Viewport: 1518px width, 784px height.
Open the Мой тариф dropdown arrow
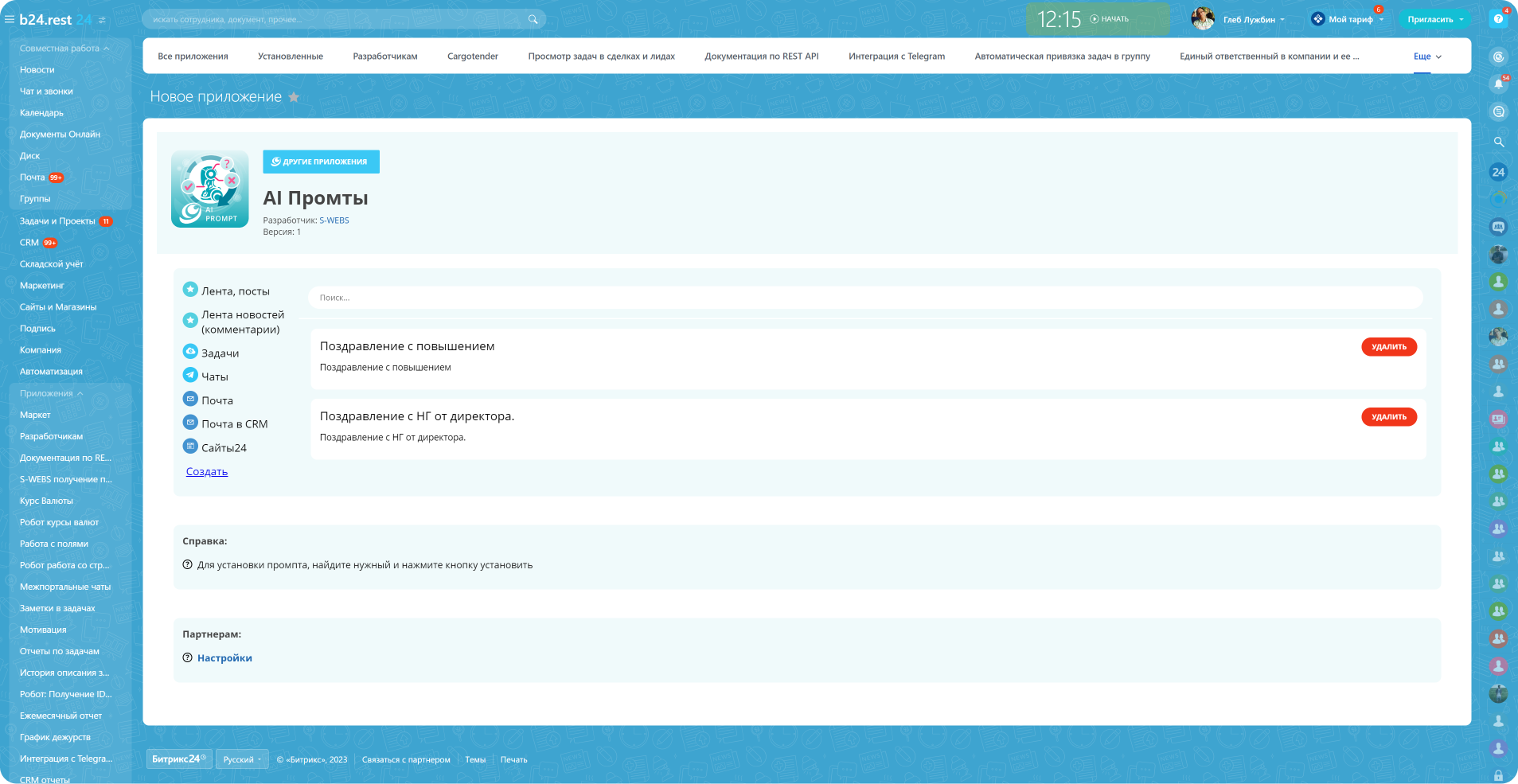[1381, 20]
